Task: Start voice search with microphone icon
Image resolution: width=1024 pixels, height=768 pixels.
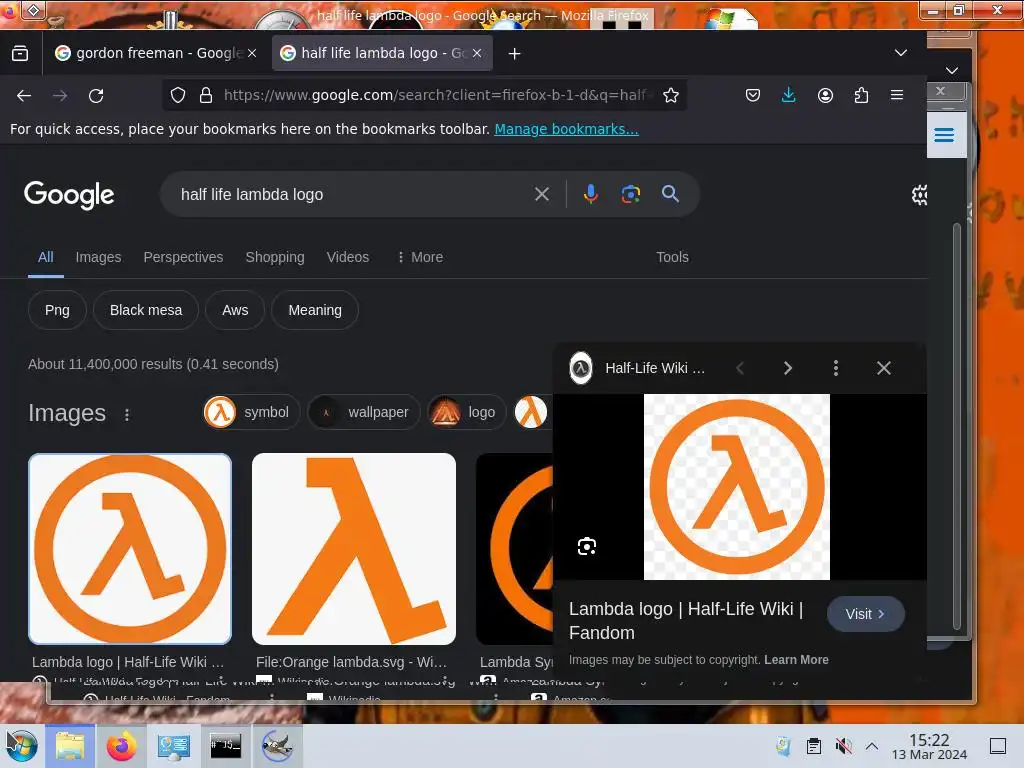Action: [590, 194]
